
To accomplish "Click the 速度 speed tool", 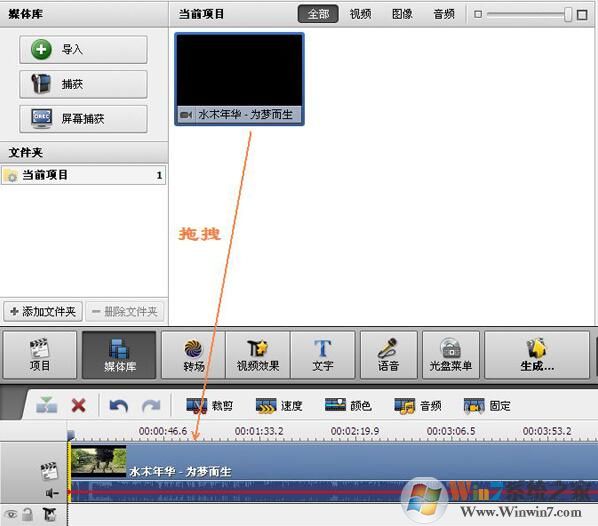I will pyautogui.click(x=279, y=406).
